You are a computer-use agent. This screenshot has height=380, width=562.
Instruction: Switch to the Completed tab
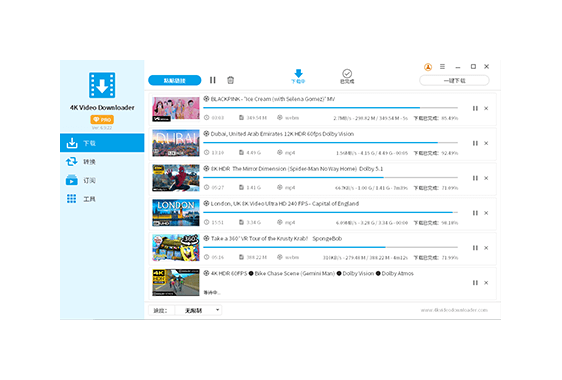[347, 76]
